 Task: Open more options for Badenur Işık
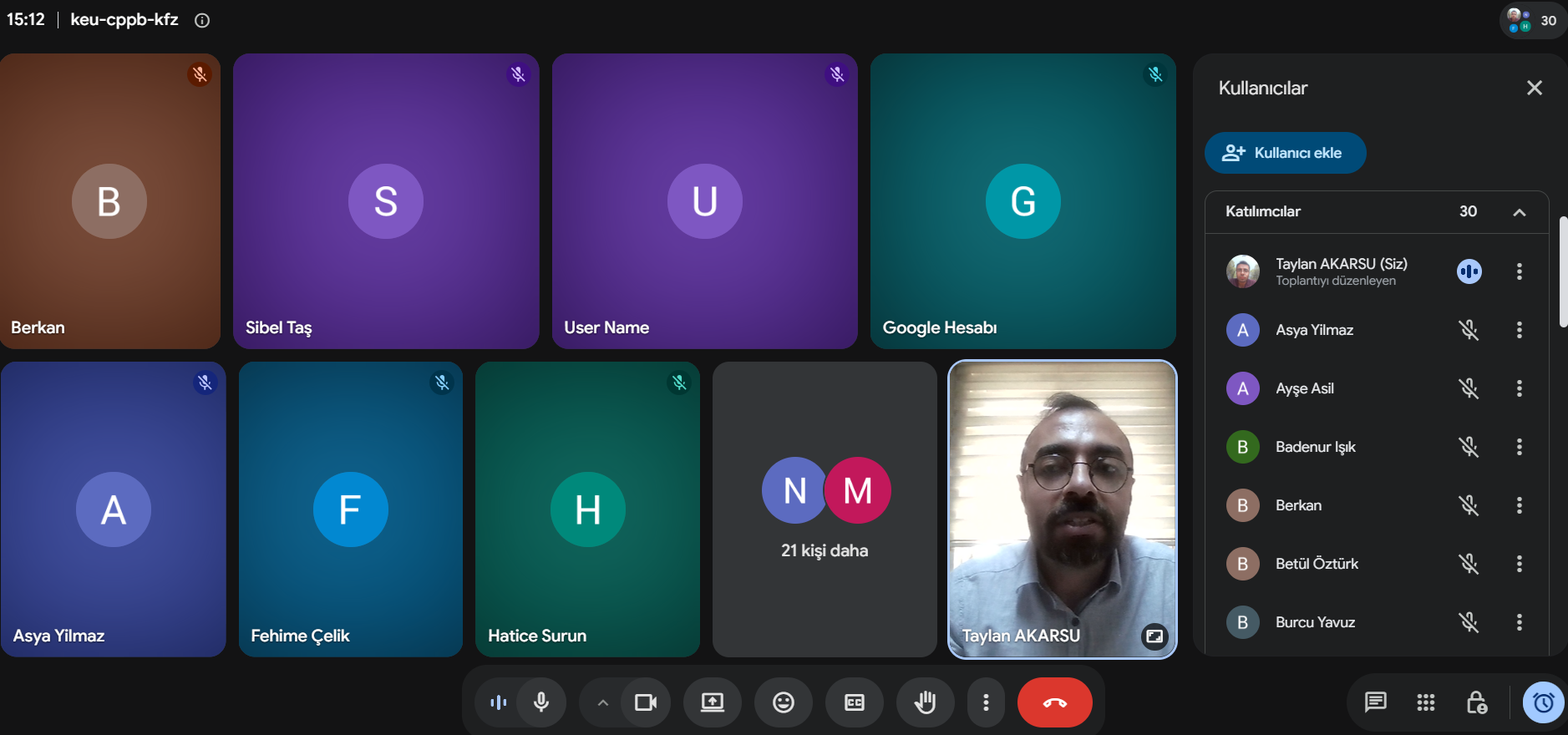click(1520, 447)
